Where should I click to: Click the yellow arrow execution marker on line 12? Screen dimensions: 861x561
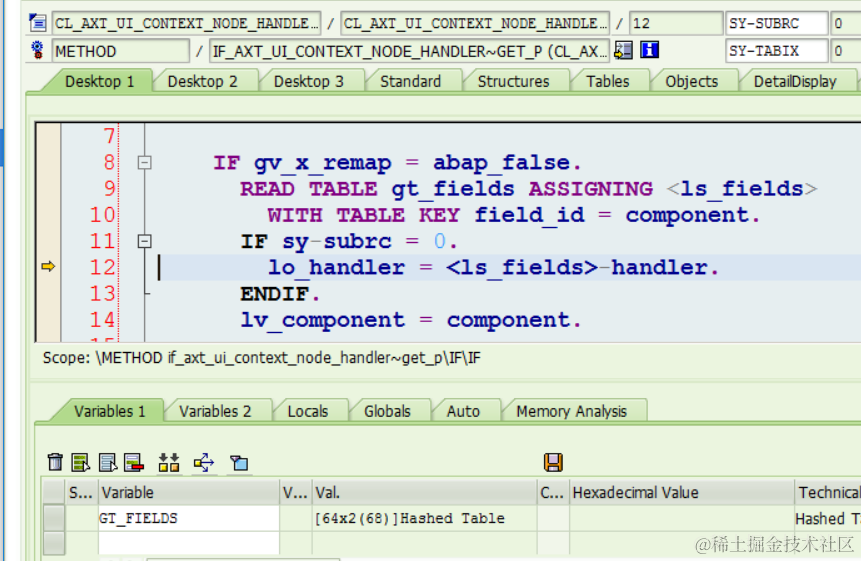[x=48, y=267]
